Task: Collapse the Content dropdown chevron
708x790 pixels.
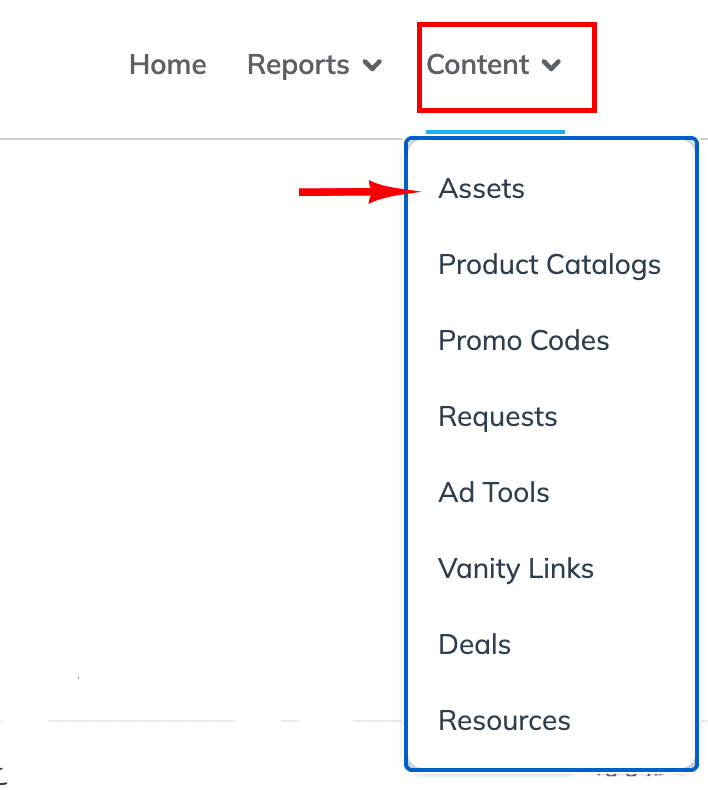Action: click(x=551, y=66)
